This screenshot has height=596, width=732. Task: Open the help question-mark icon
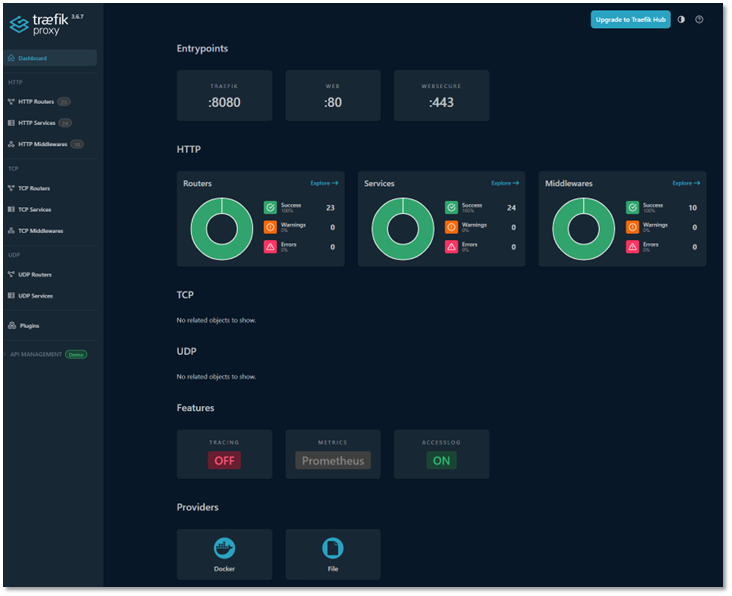699,20
